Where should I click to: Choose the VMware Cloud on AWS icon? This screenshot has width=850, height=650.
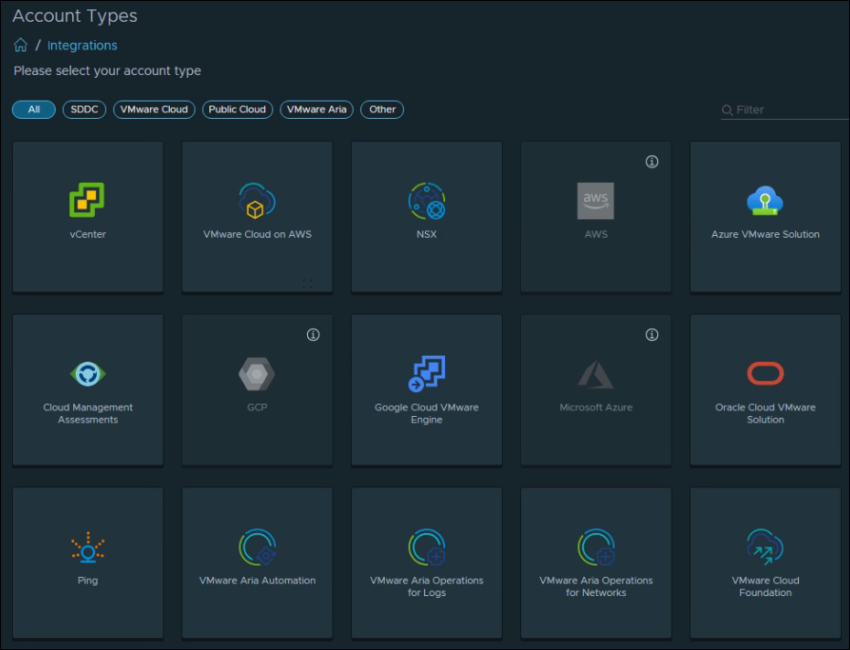257,200
